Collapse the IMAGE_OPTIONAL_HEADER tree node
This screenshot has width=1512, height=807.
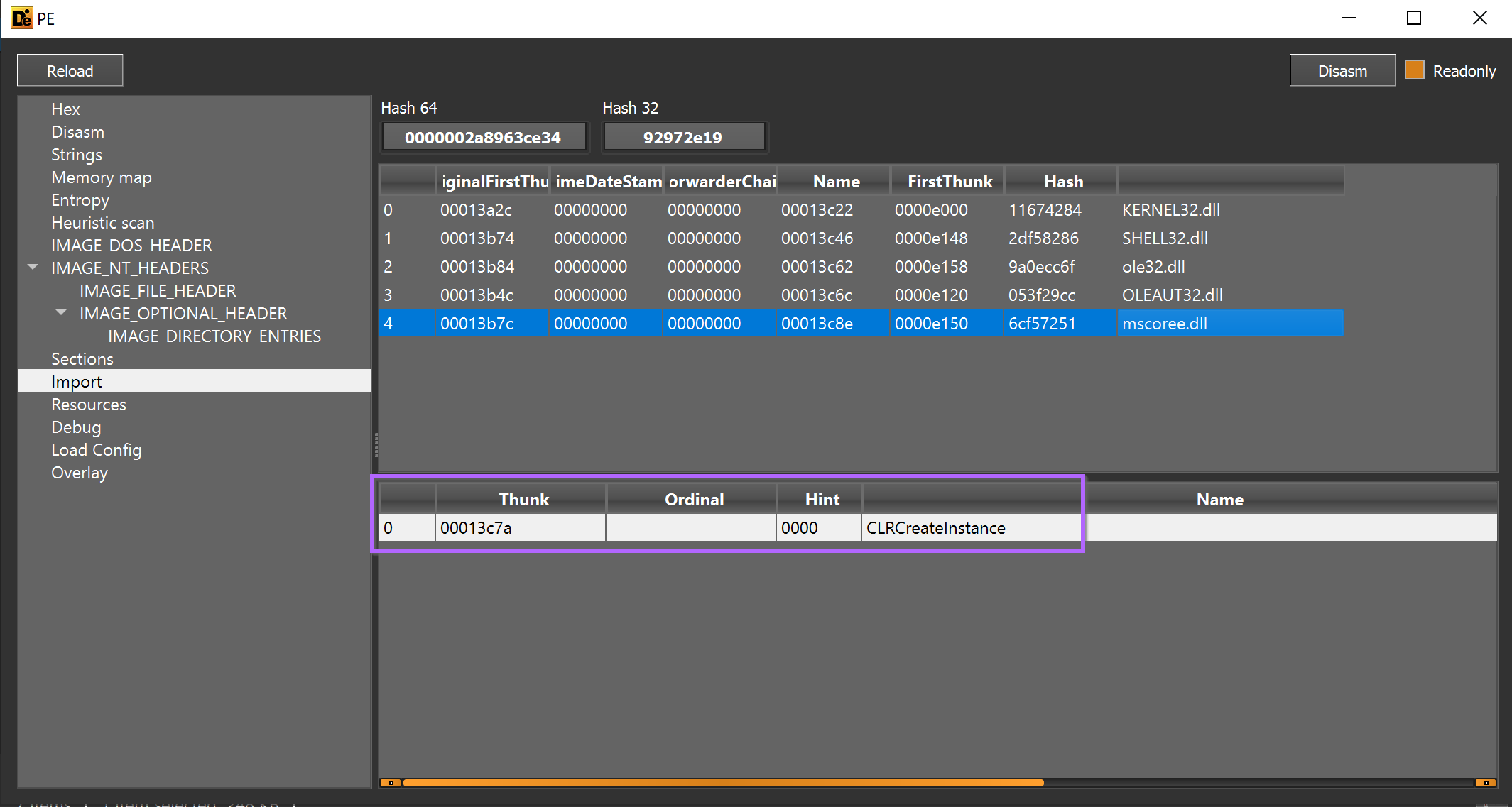point(61,313)
